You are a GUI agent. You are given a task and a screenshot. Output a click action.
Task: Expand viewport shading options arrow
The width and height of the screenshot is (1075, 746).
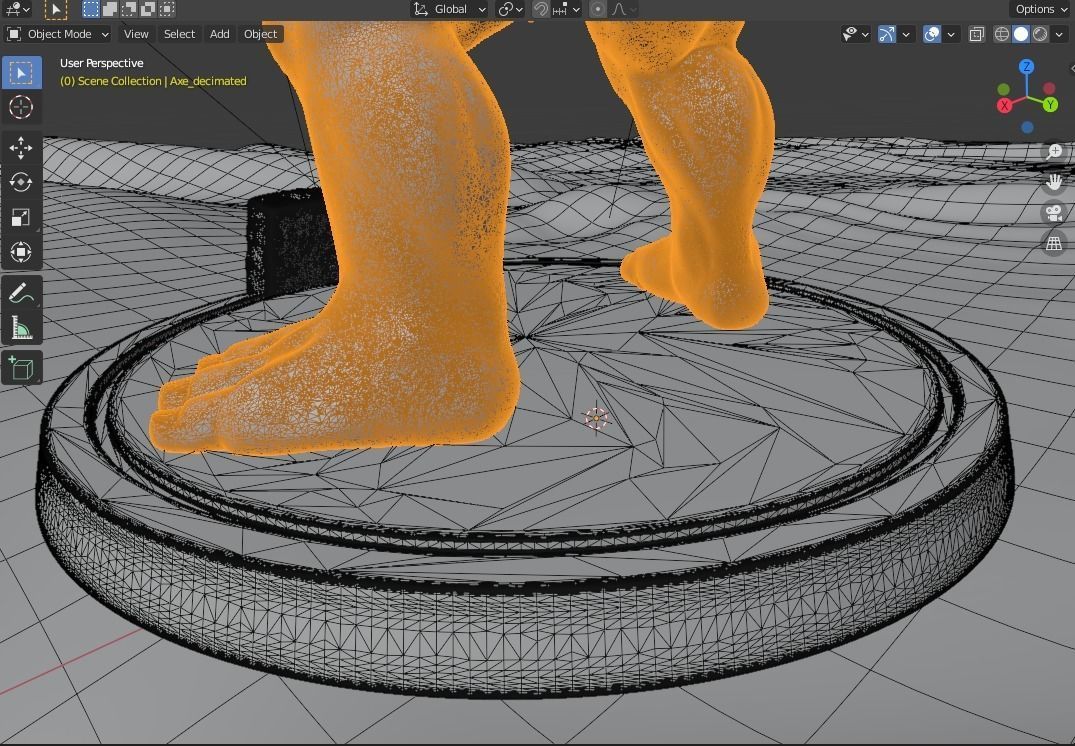click(x=1059, y=34)
